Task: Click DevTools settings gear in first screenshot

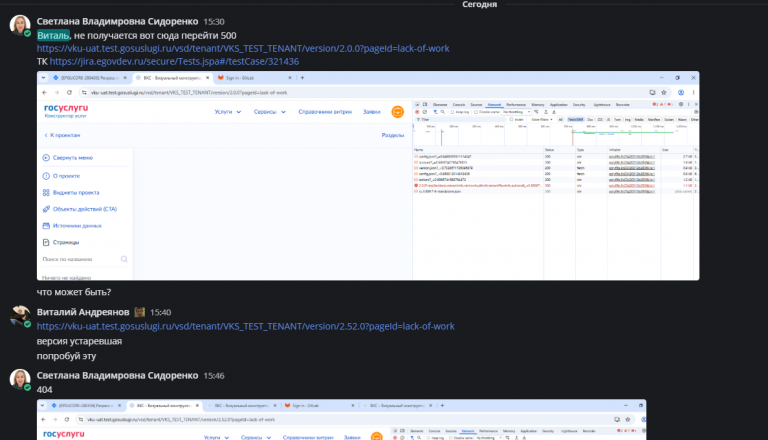Action: (x=681, y=104)
